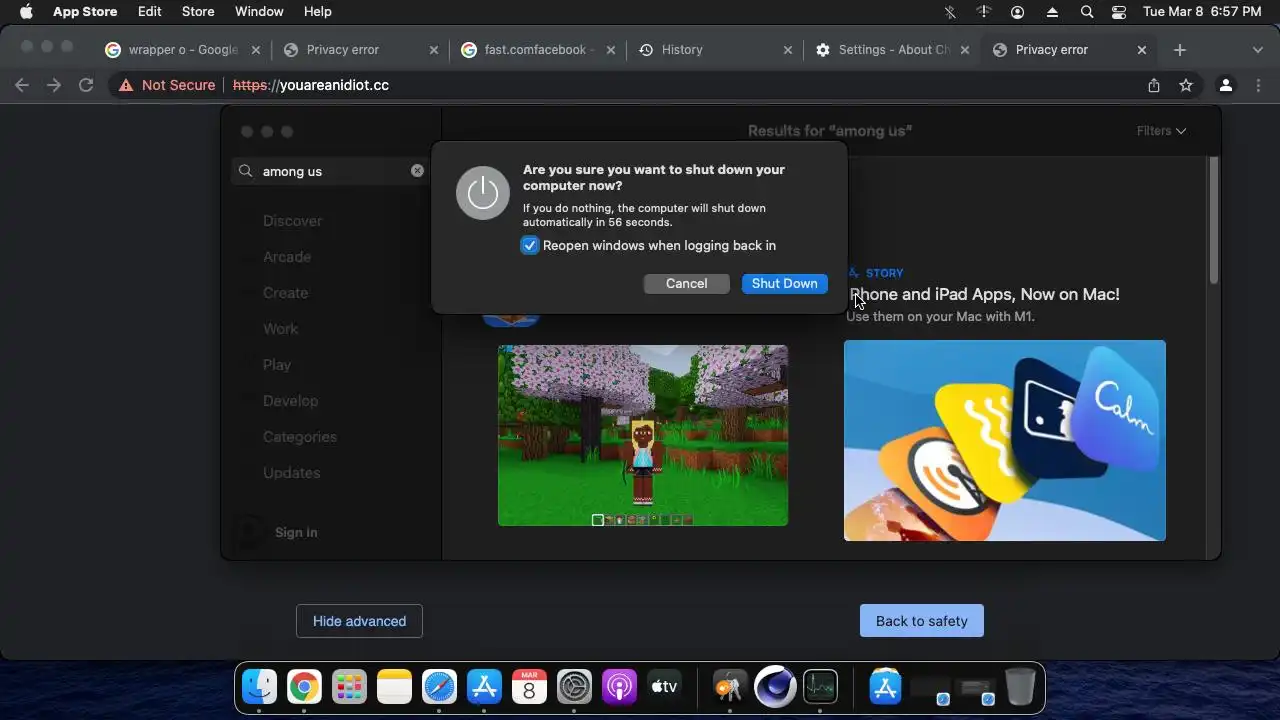Confirm with the Shut Down button
This screenshot has height=720, width=1280.
click(x=785, y=283)
